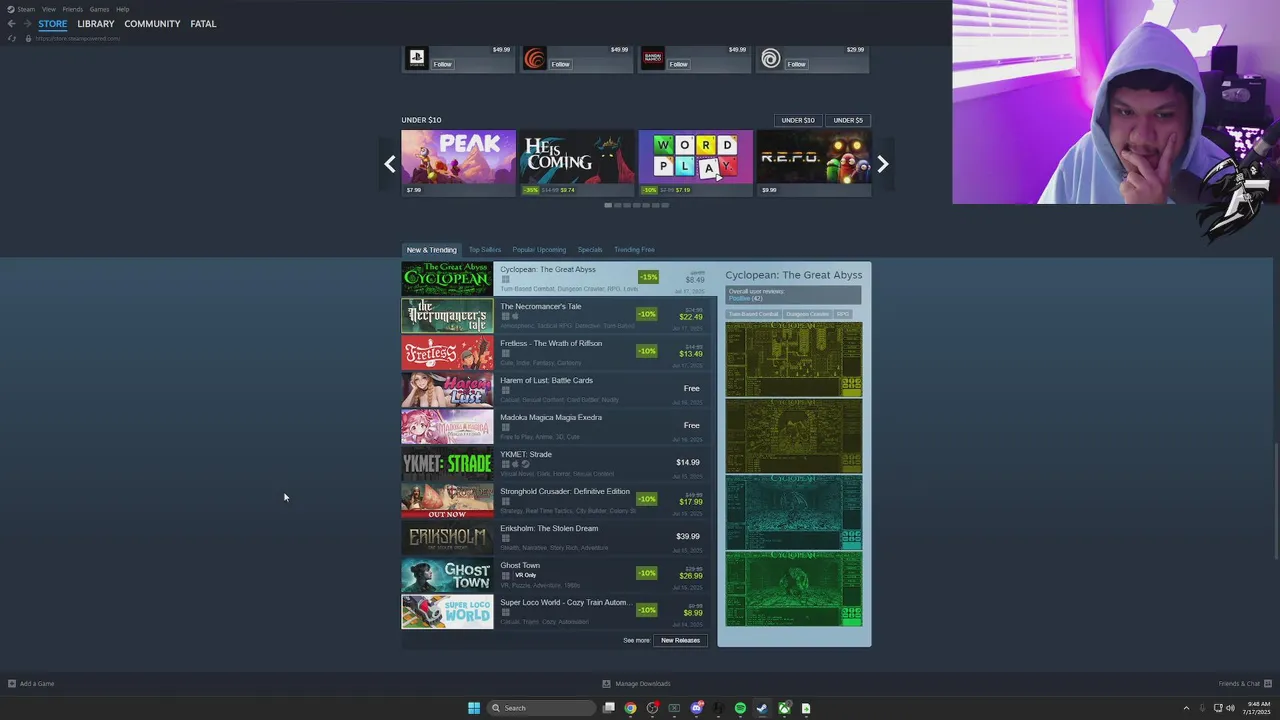Switch to the LIBRARY section

pyautogui.click(x=96, y=24)
